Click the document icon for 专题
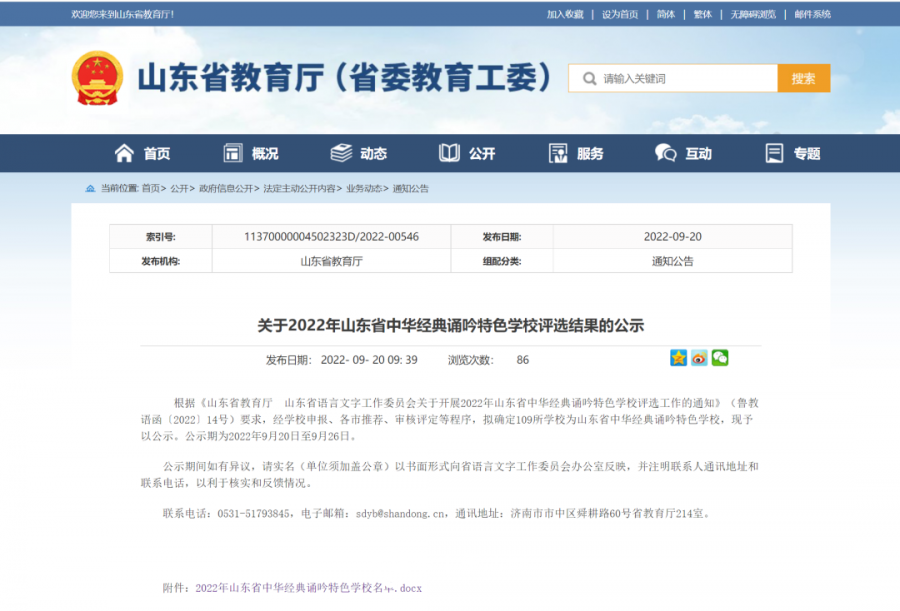900x611 pixels. [x=774, y=153]
